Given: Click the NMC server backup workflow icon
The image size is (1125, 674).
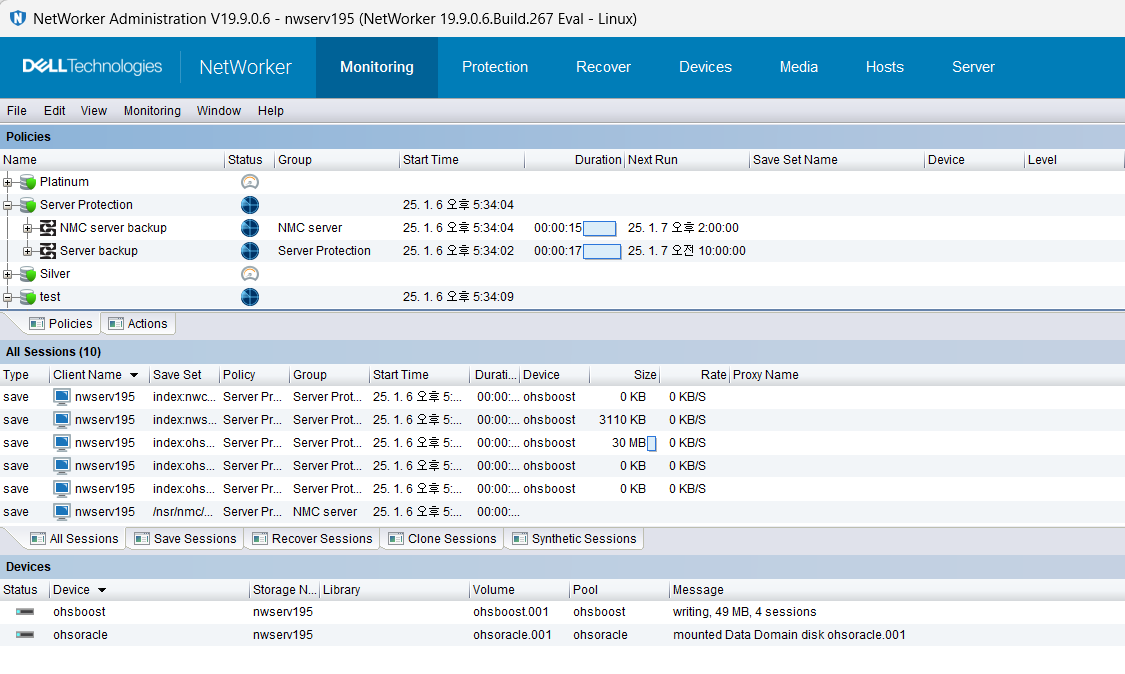Looking at the screenshot, I should pos(48,228).
